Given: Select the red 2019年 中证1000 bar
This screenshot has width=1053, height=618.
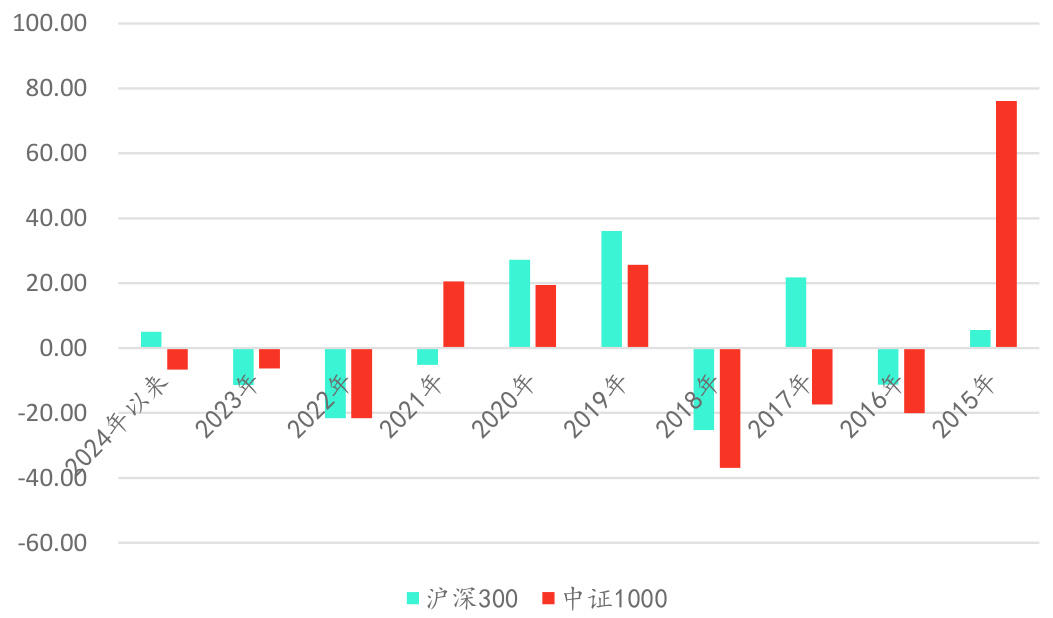Looking at the screenshot, I should [638, 306].
